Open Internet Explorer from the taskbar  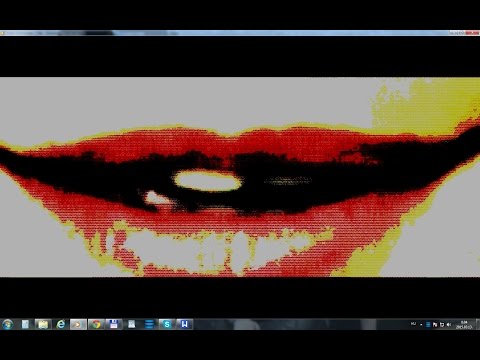click(x=61, y=324)
